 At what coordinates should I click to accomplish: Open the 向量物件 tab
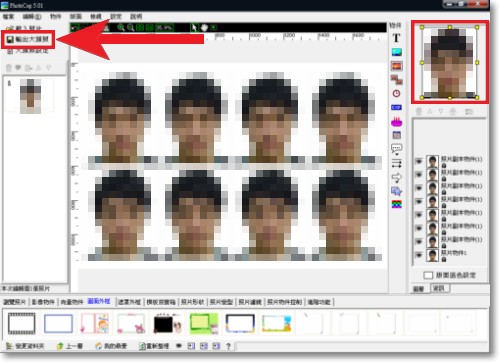[x=71, y=302]
